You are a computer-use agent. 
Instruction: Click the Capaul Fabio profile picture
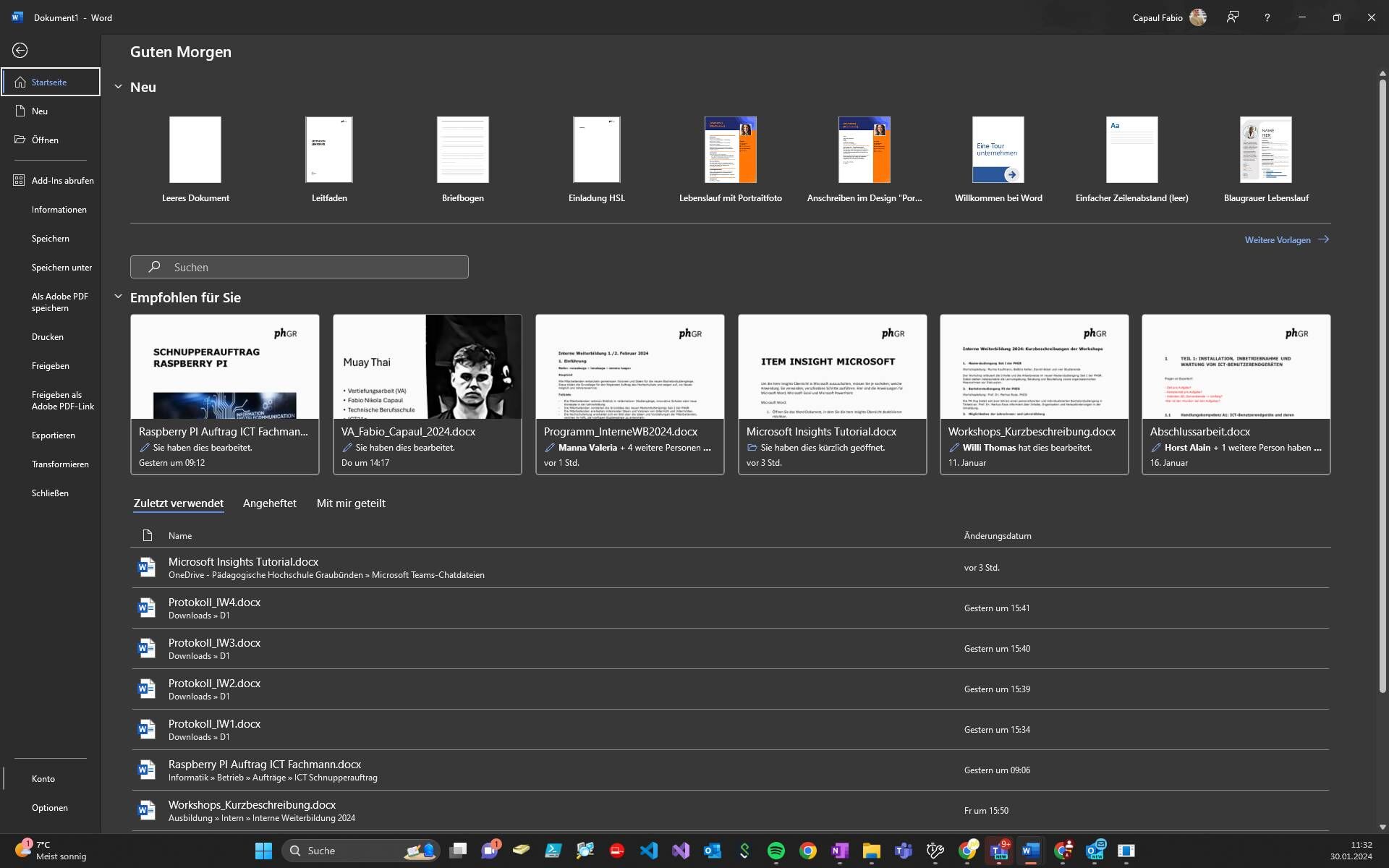pos(1198,17)
